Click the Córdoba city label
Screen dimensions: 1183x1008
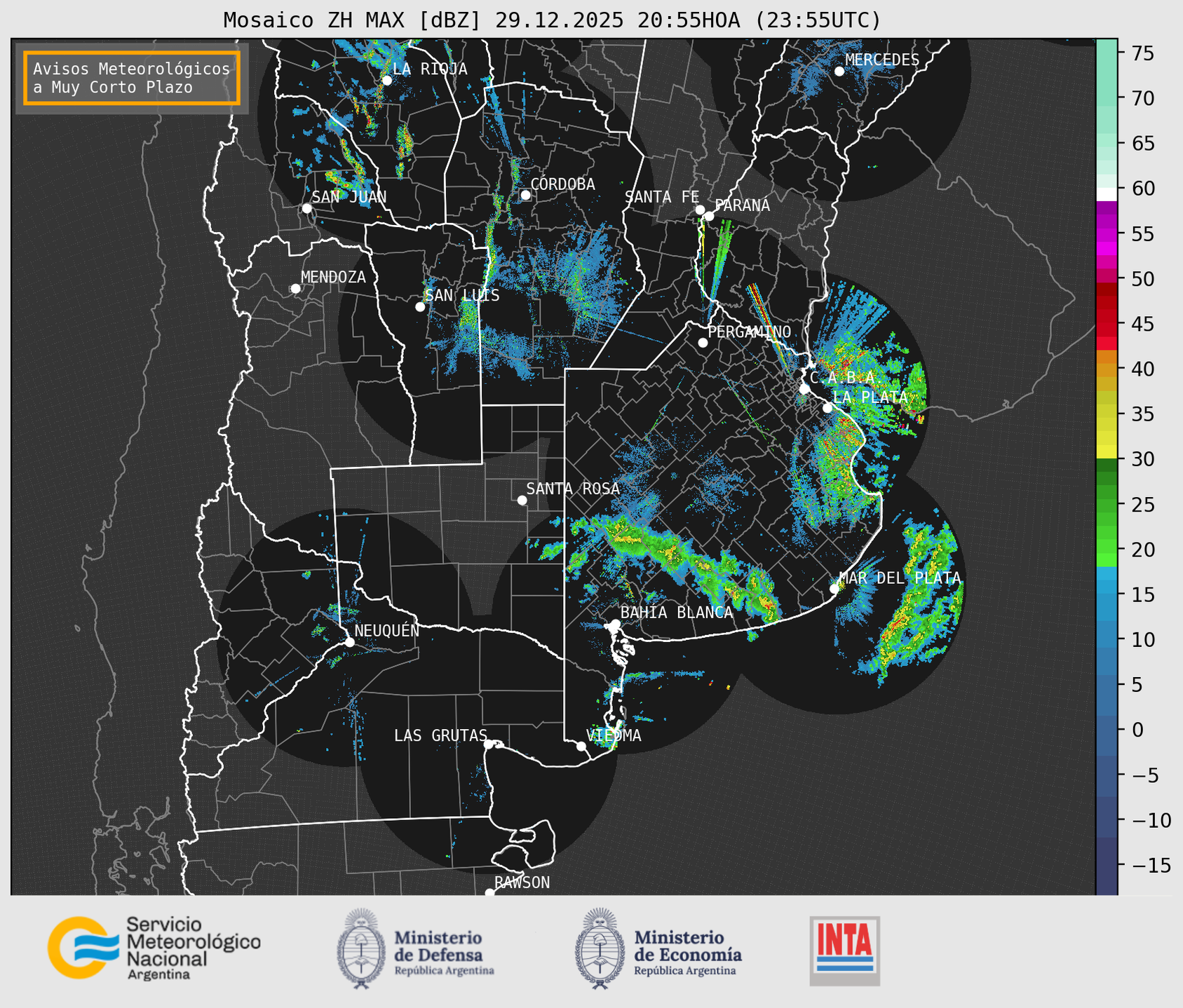click(x=562, y=184)
